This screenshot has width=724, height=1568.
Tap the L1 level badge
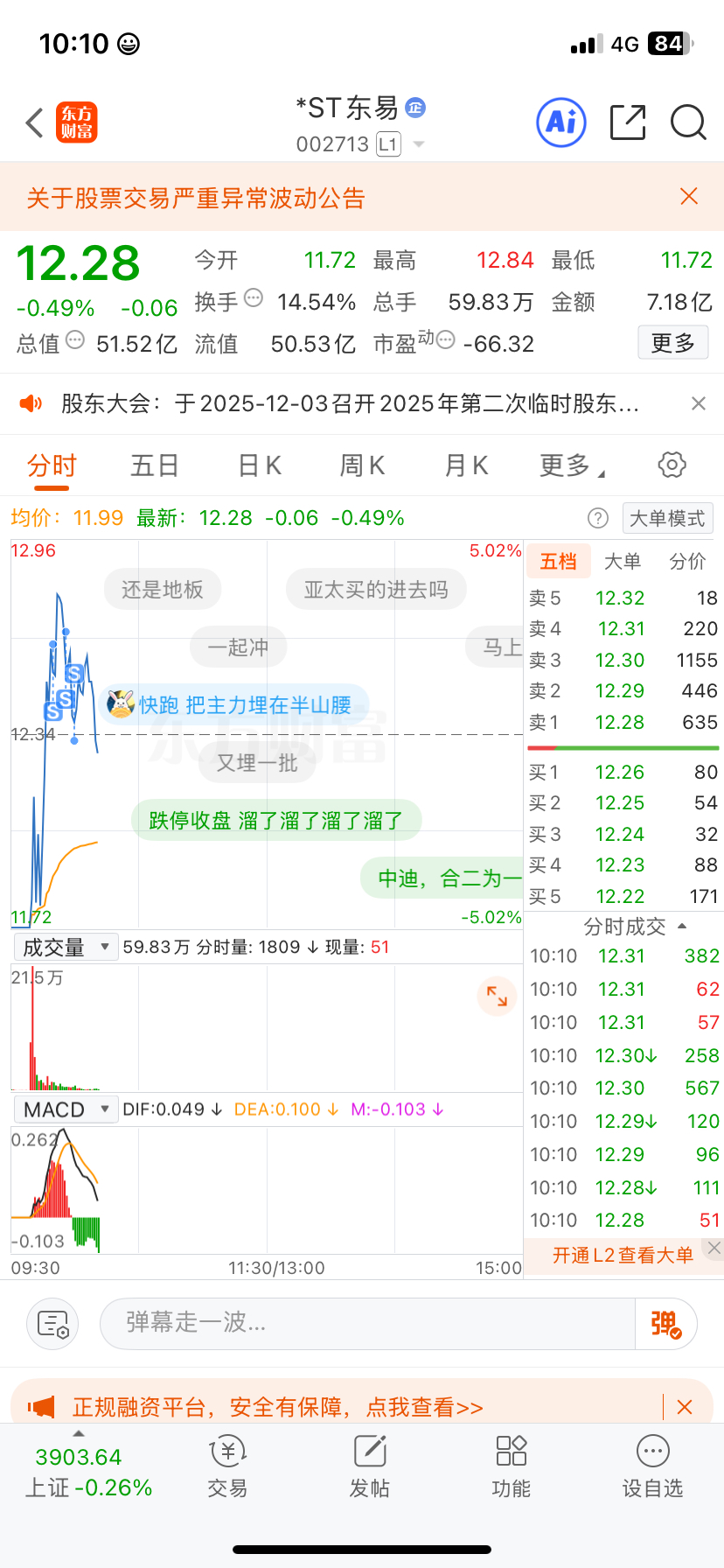388,144
